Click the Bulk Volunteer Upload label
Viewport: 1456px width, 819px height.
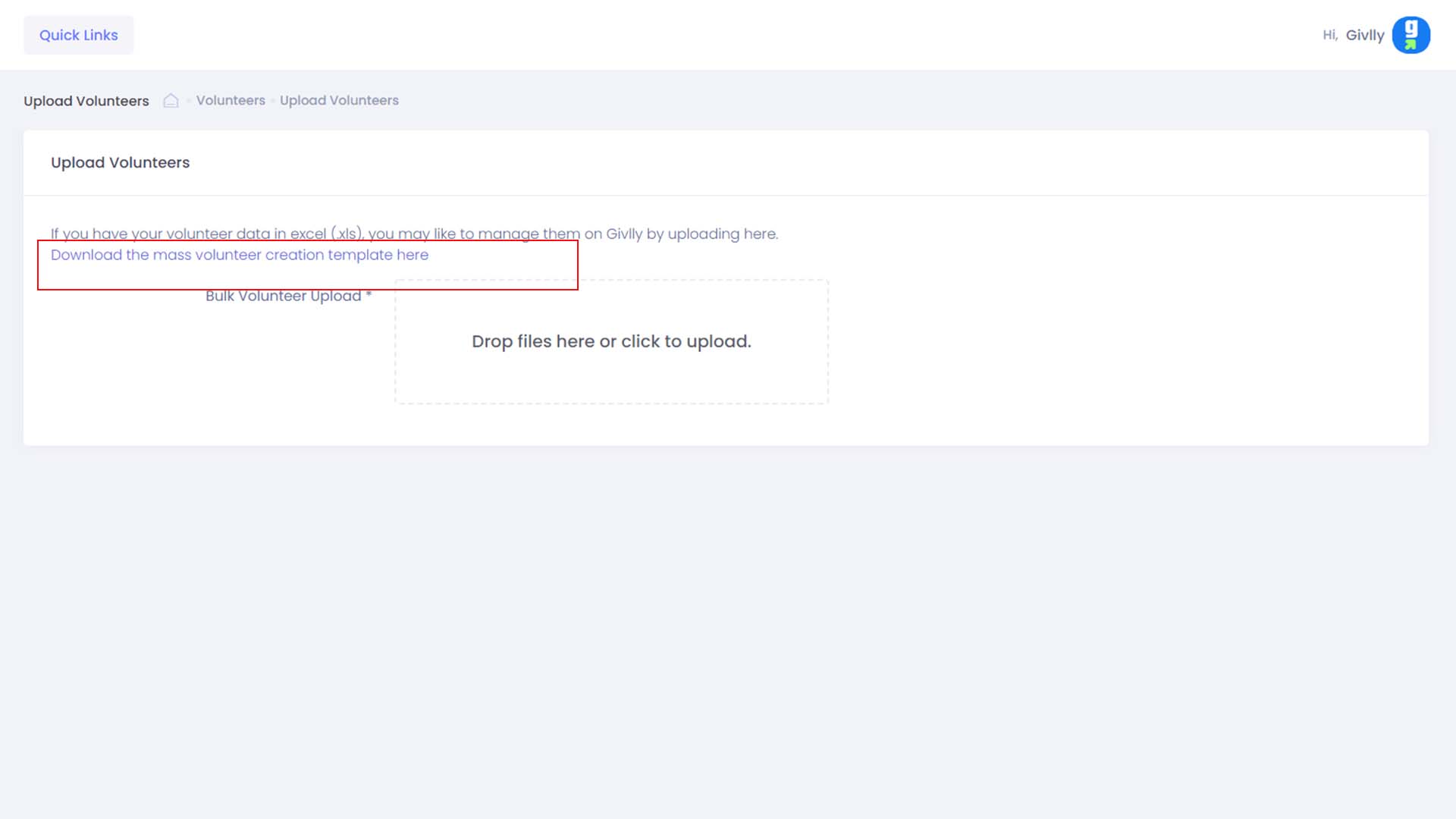click(283, 296)
